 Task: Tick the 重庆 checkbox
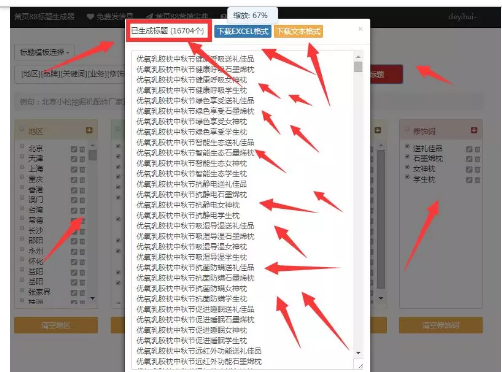[x=22, y=177]
